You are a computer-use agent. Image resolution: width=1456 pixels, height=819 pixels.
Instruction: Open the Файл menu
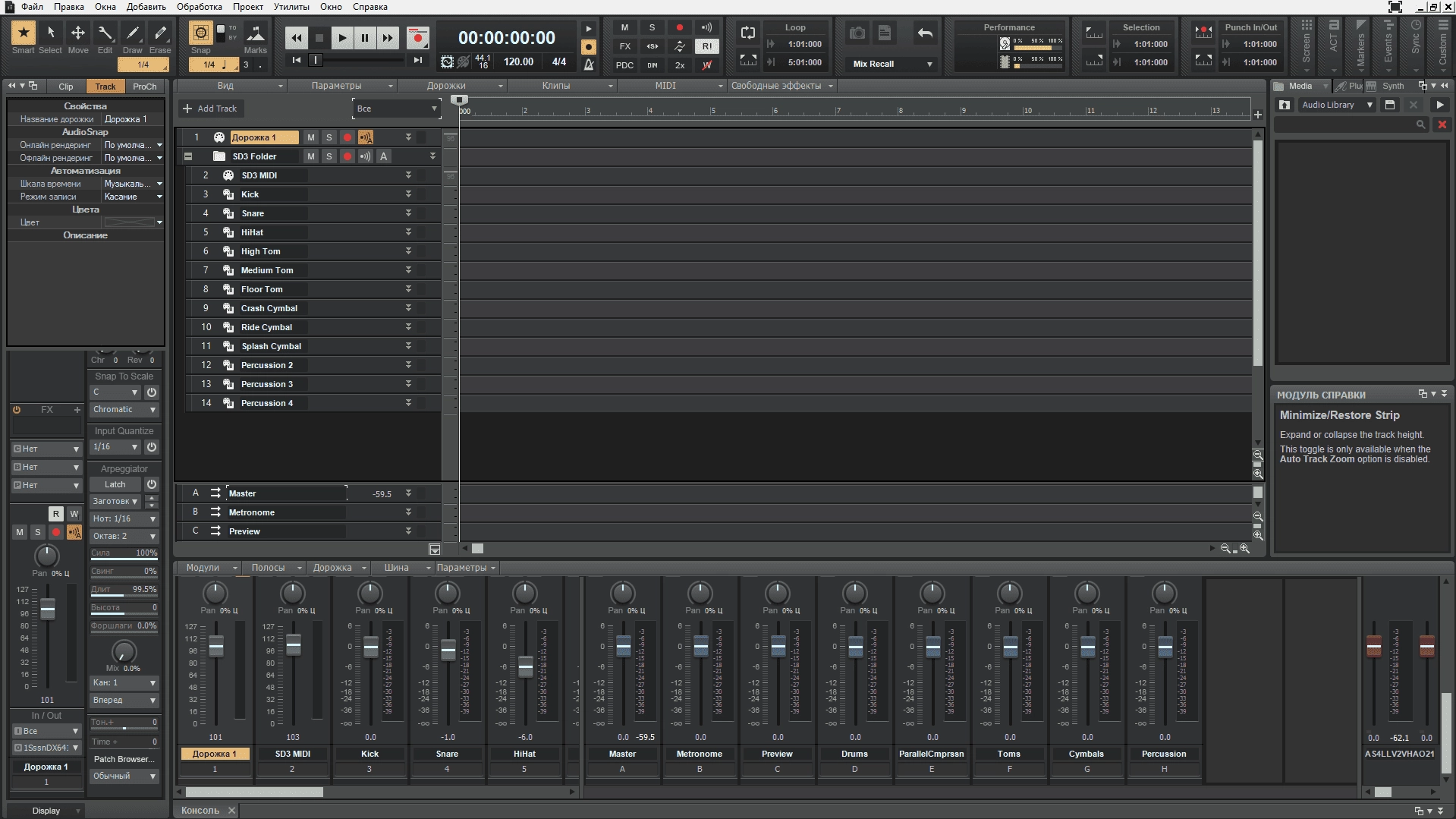point(32,7)
